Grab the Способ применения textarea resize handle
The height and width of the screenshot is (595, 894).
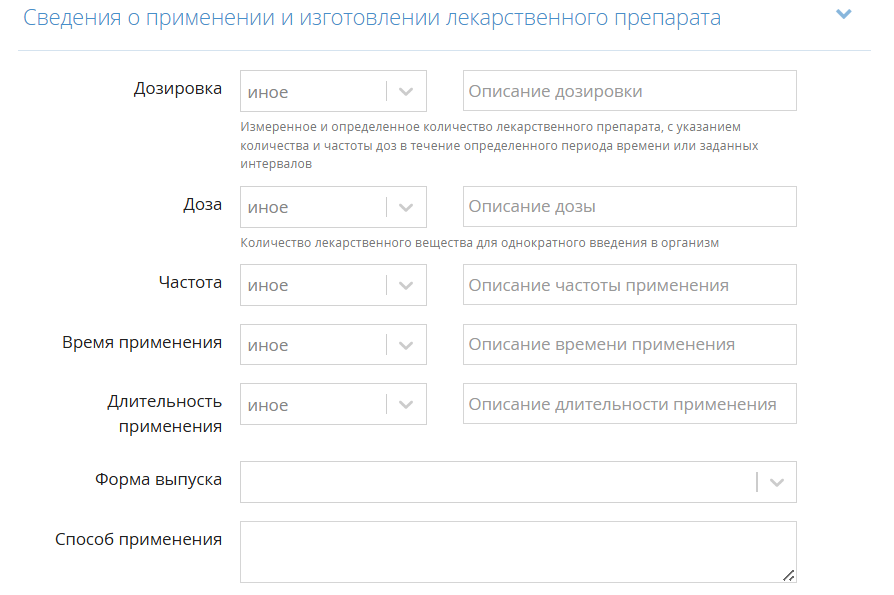tap(789, 575)
